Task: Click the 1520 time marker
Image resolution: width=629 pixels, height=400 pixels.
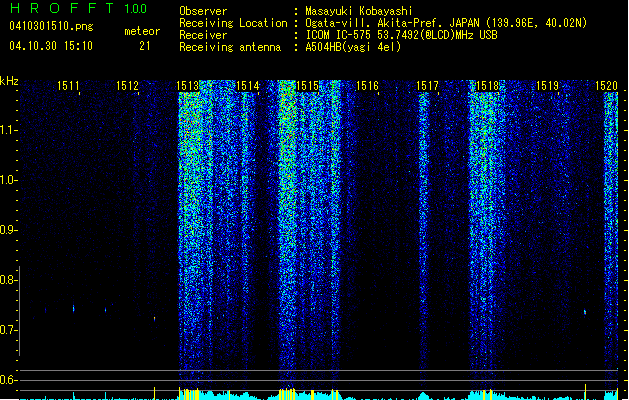Action: pyautogui.click(x=607, y=86)
